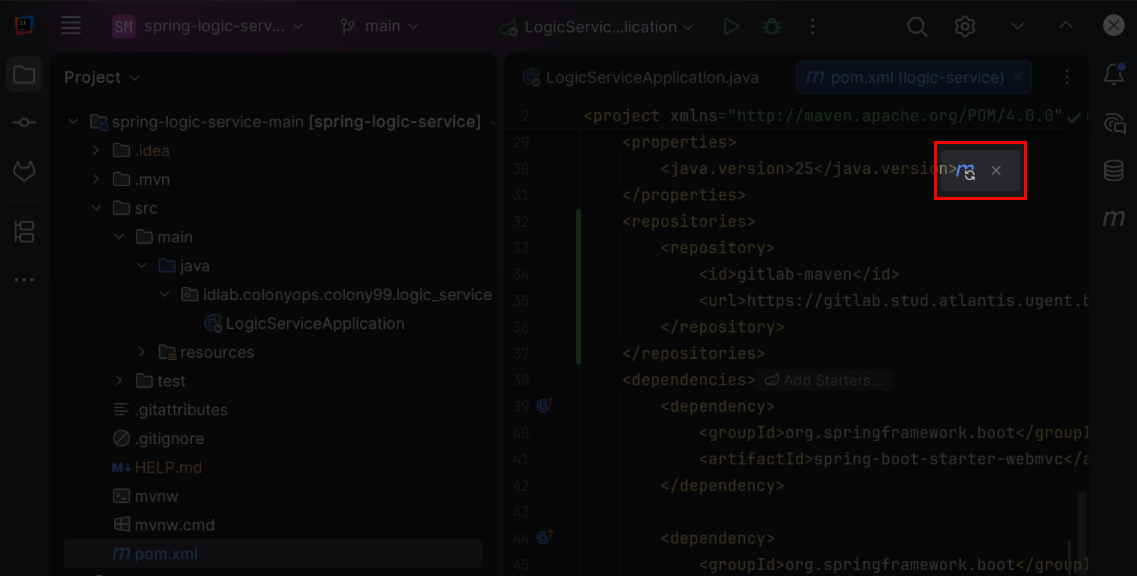Select HELP.md file
Image resolution: width=1137 pixels, height=576 pixels.
pos(157,468)
